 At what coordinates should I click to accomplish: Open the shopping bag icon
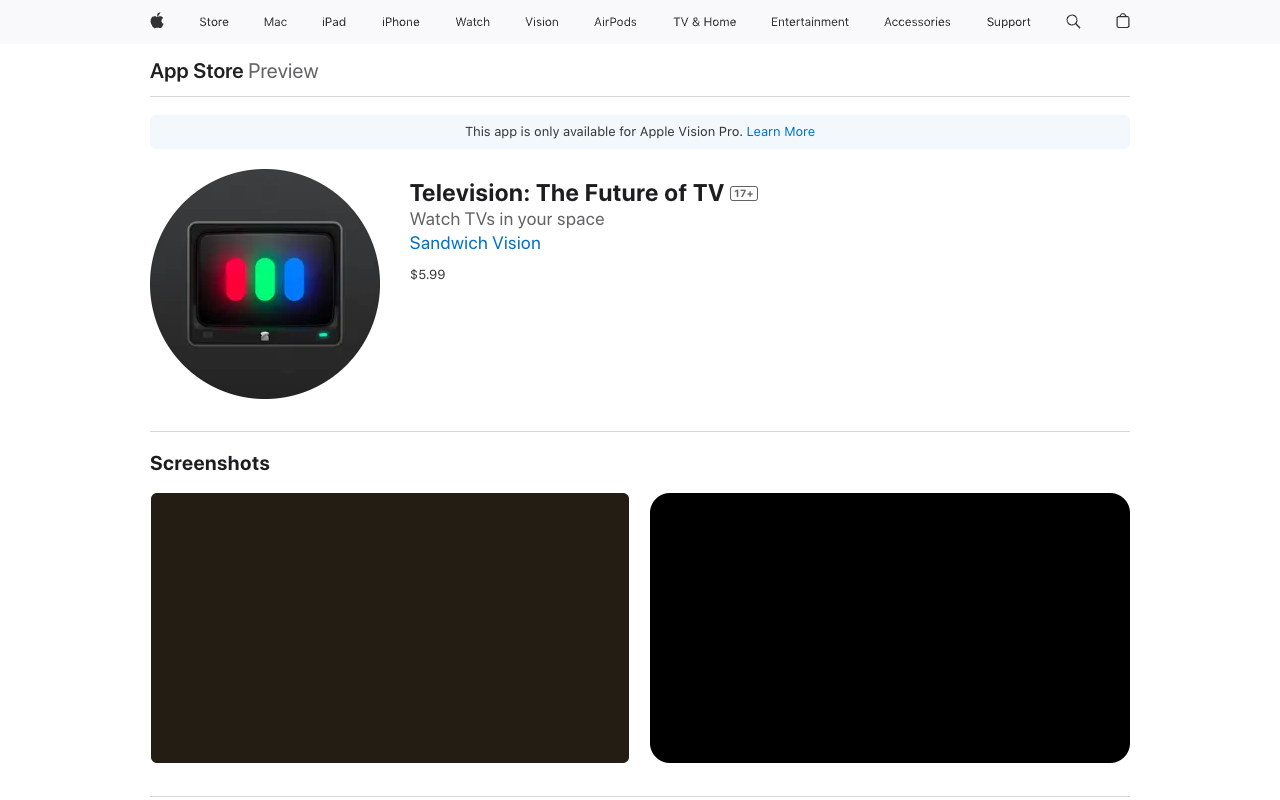pos(1123,21)
